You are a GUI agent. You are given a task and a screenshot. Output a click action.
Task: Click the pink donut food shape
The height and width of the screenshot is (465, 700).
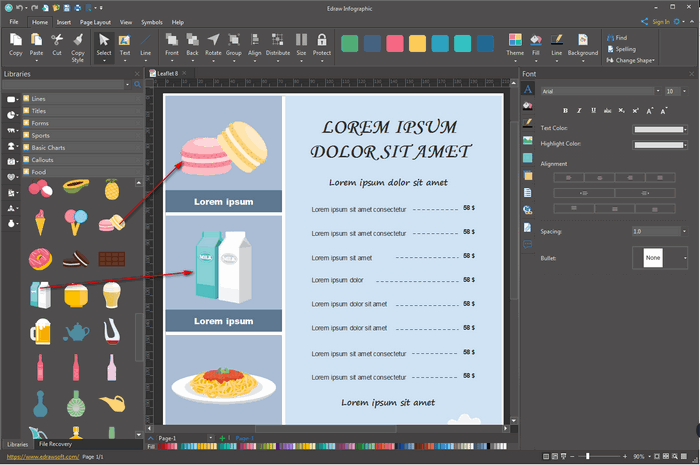click(x=41, y=259)
